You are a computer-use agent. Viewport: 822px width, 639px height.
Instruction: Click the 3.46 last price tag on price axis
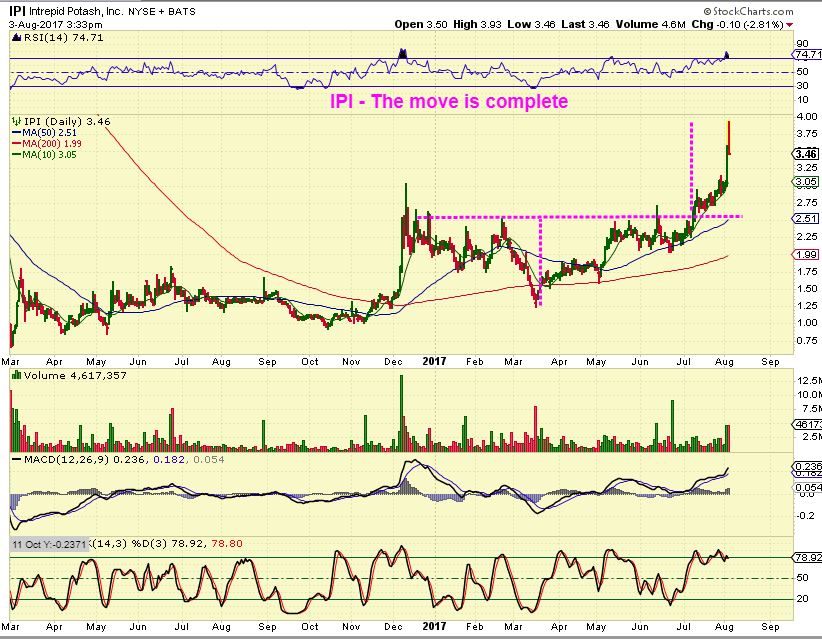pyautogui.click(x=806, y=154)
